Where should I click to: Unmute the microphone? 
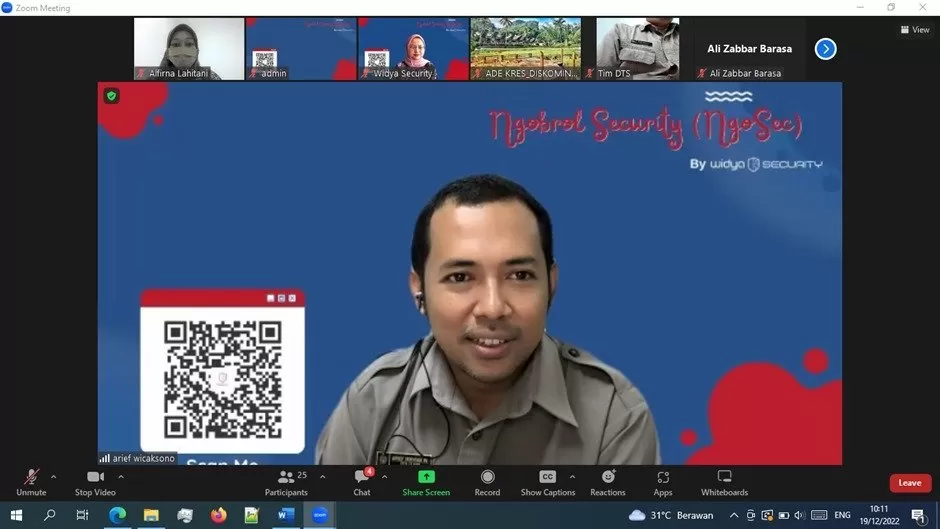coord(31,483)
